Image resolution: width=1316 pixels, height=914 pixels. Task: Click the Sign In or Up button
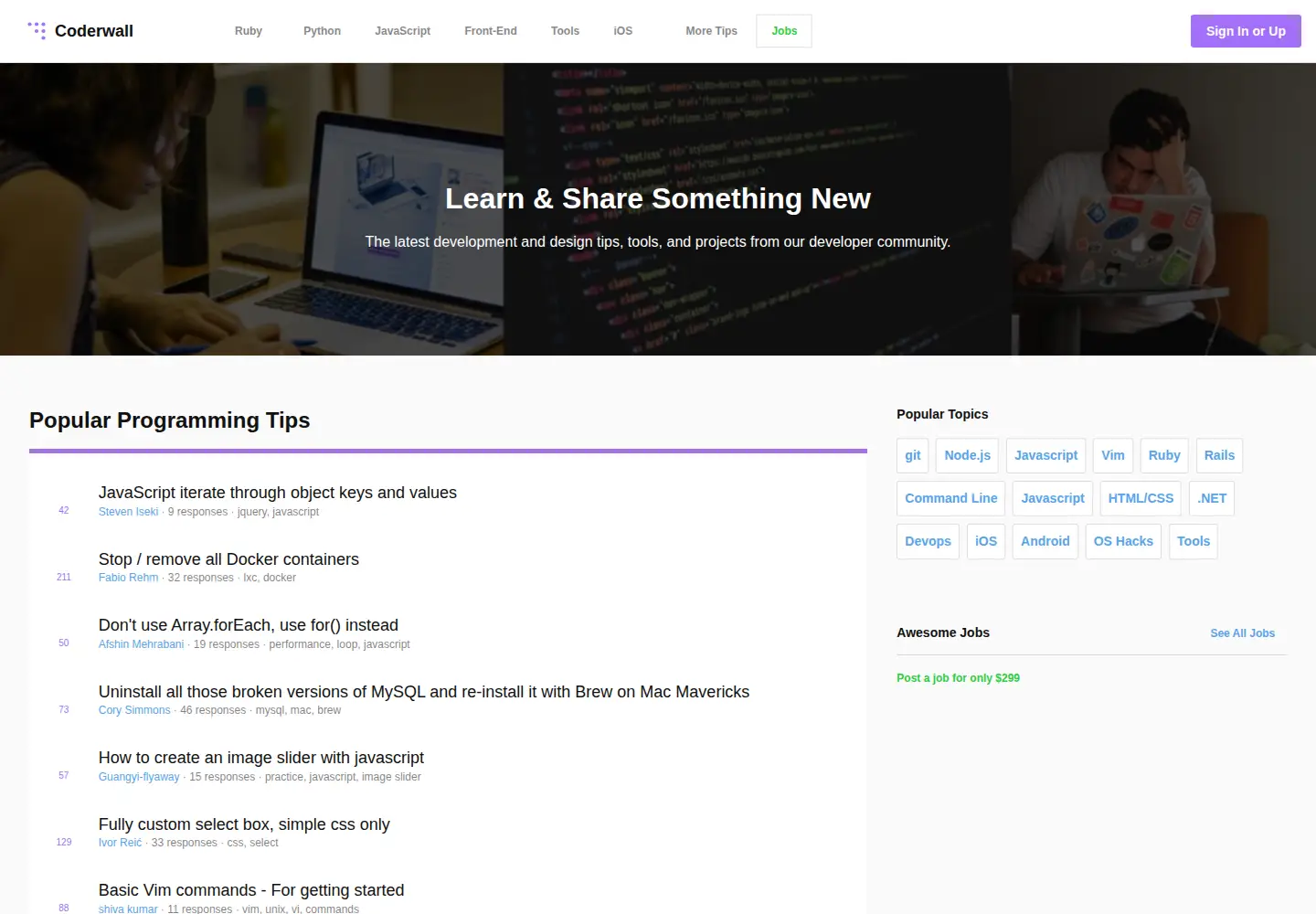point(1246,31)
